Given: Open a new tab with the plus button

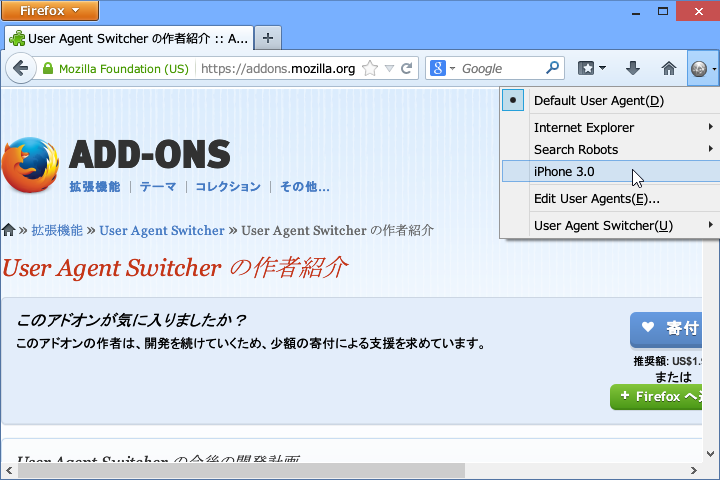Looking at the screenshot, I should tap(268, 38).
